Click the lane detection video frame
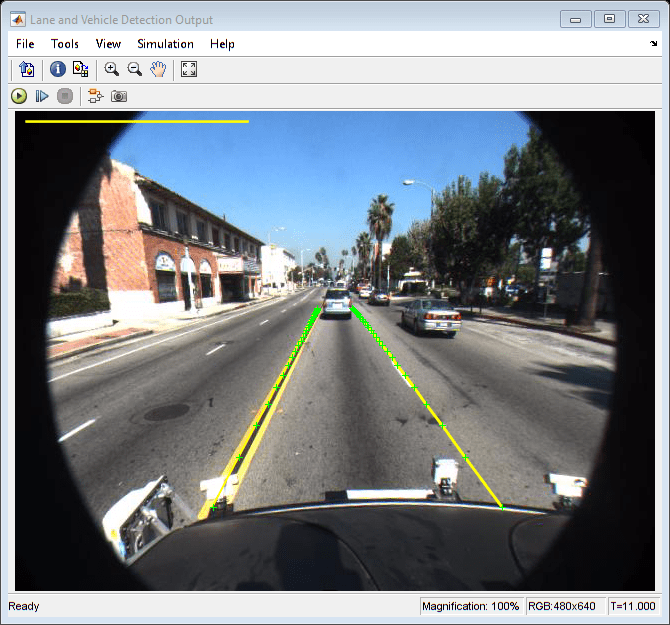The width and height of the screenshot is (670, 625). (335, 351)
